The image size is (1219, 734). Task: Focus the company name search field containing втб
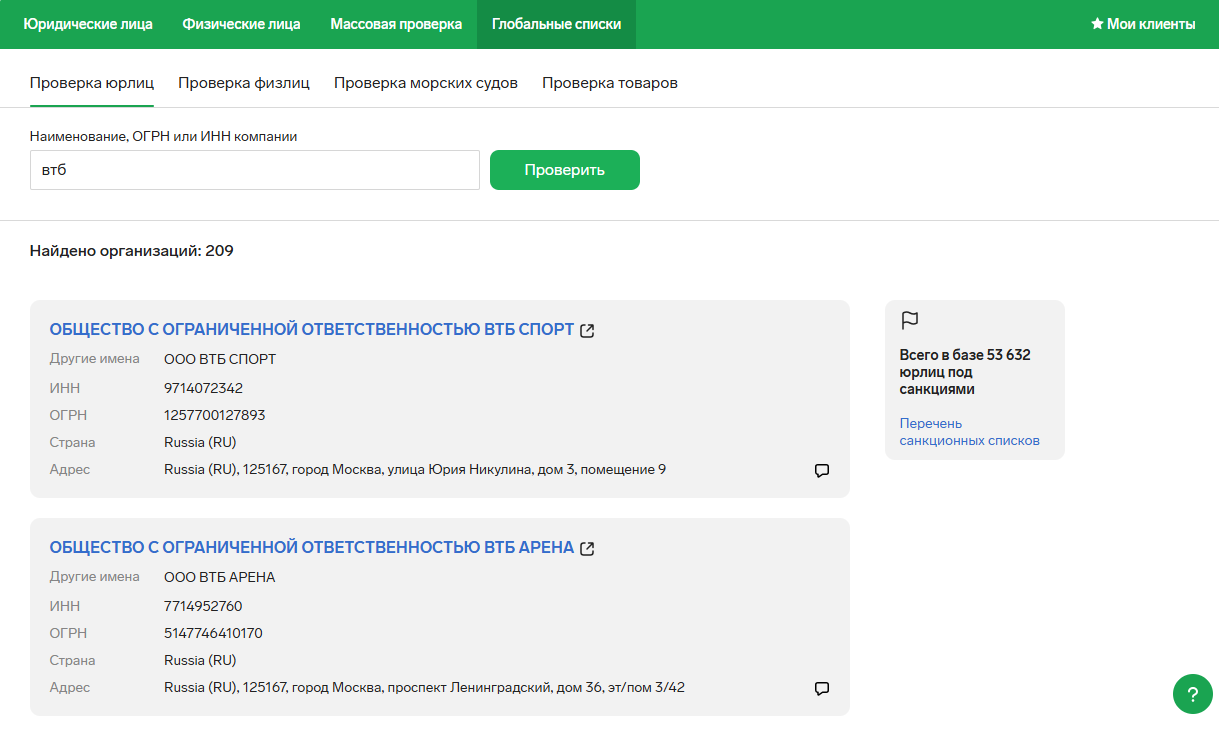255,170
